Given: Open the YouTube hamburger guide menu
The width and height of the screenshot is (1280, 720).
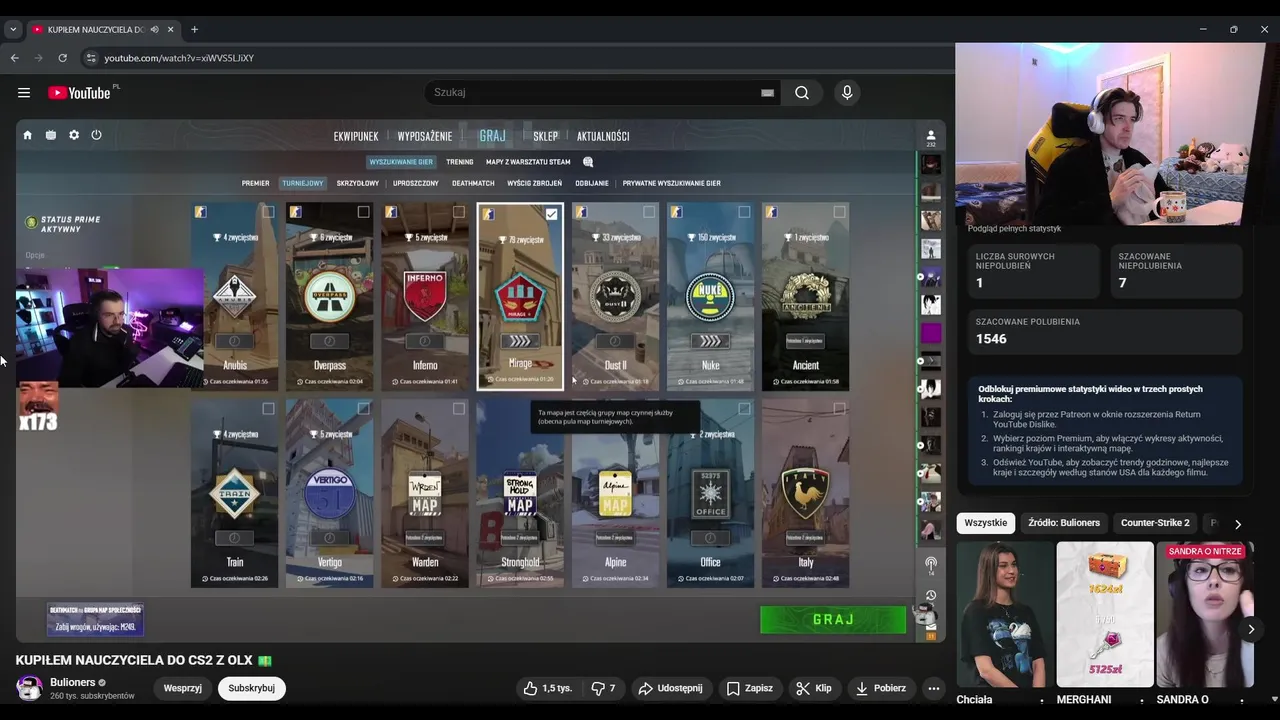Looking at the screenshot, I should 24,93.
